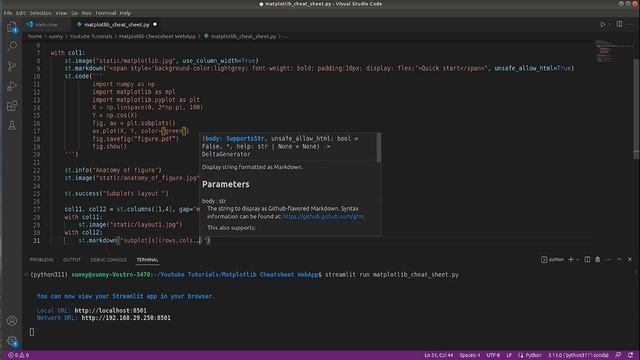640x360 pixels.
Task: Open the Source Control view
Action: point(12,66)
